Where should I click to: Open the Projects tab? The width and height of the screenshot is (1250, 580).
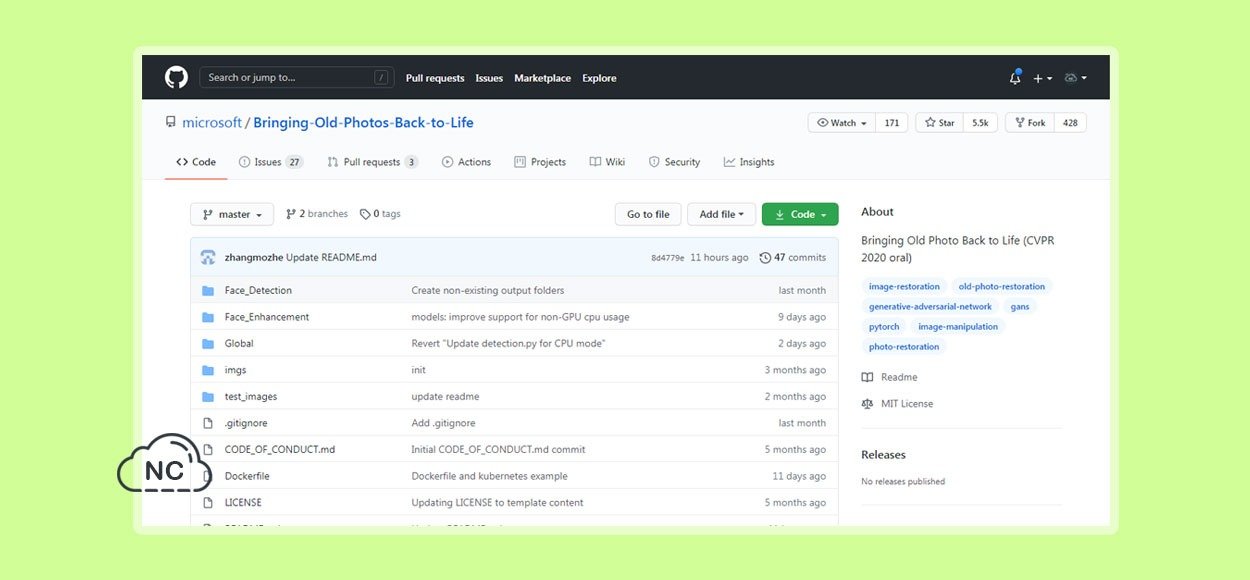click(540, 162)
